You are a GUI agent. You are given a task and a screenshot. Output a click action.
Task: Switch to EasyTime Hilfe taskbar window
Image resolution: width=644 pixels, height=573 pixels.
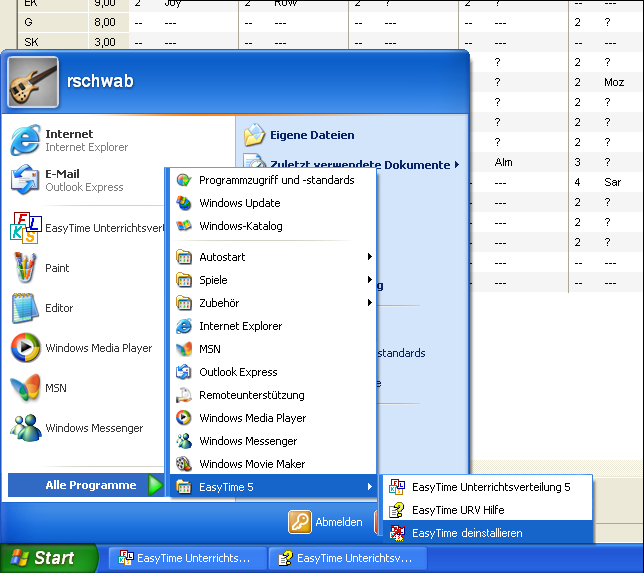350,558
